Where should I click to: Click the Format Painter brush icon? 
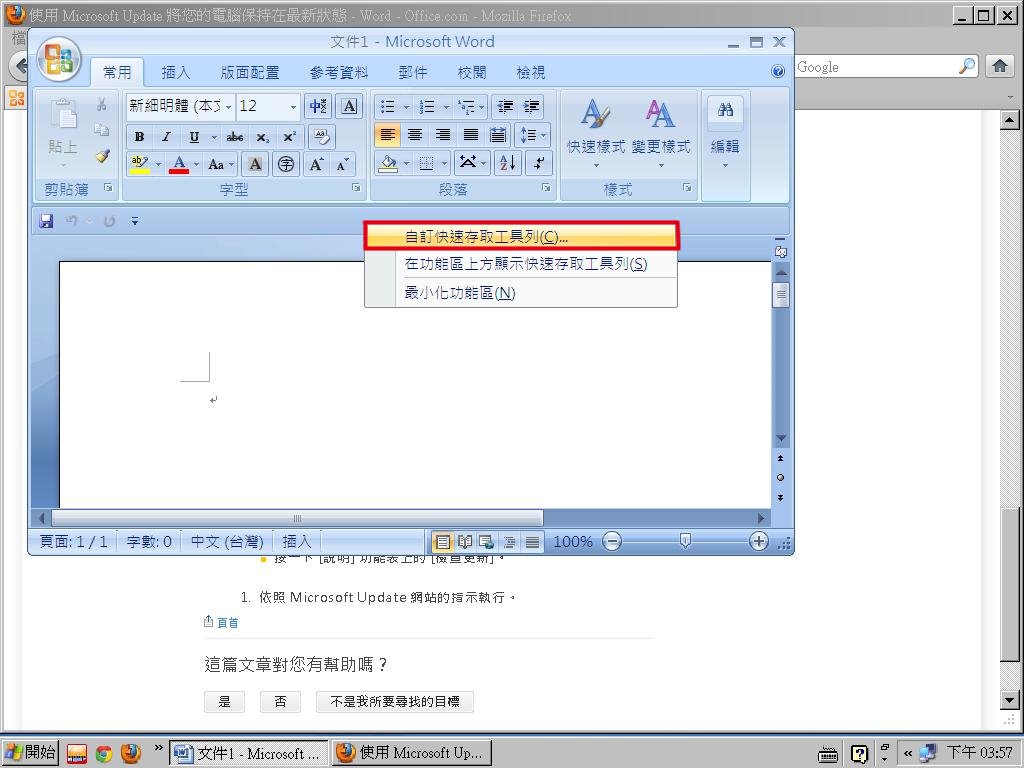(x=103, y=156)
